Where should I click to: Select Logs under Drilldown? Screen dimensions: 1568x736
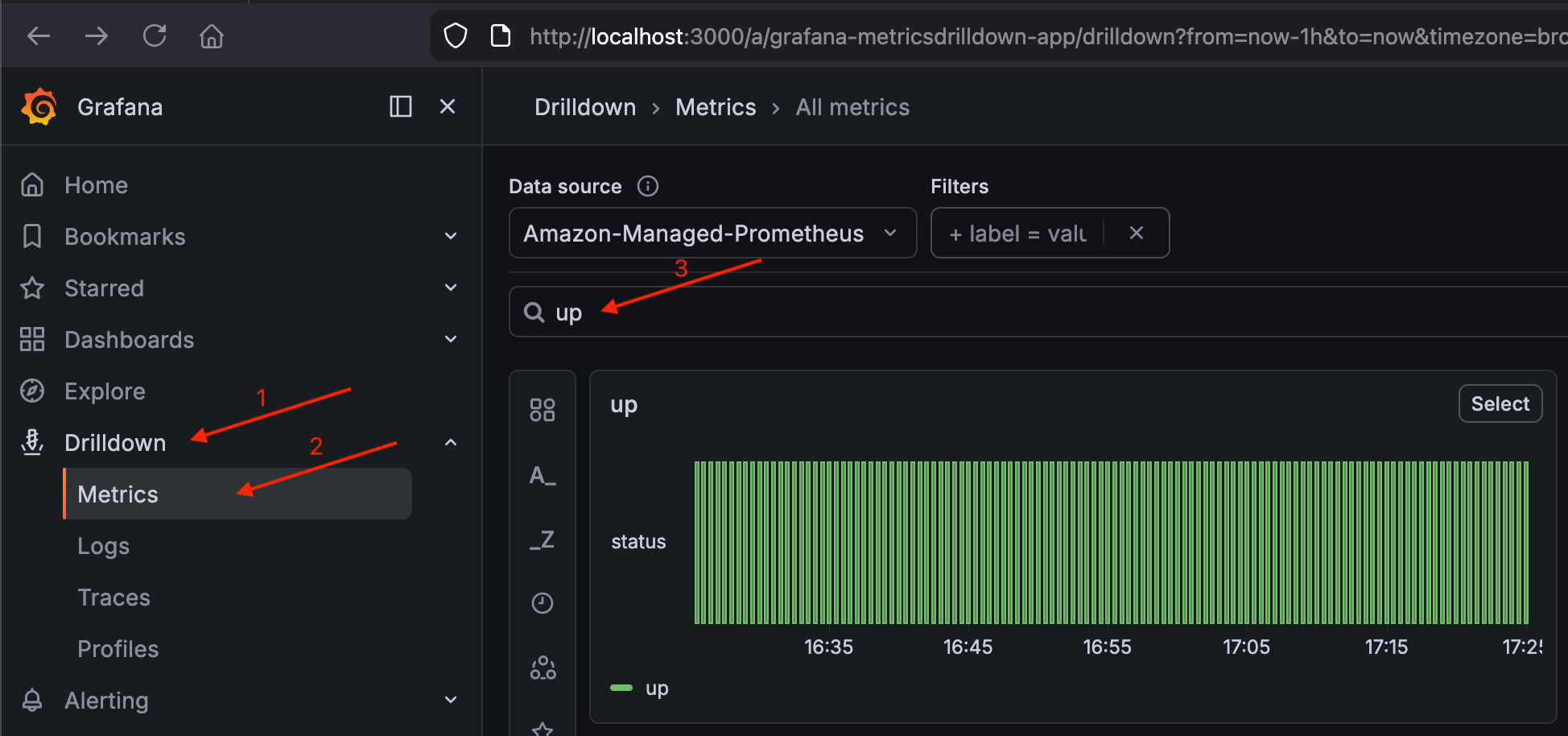103,546
